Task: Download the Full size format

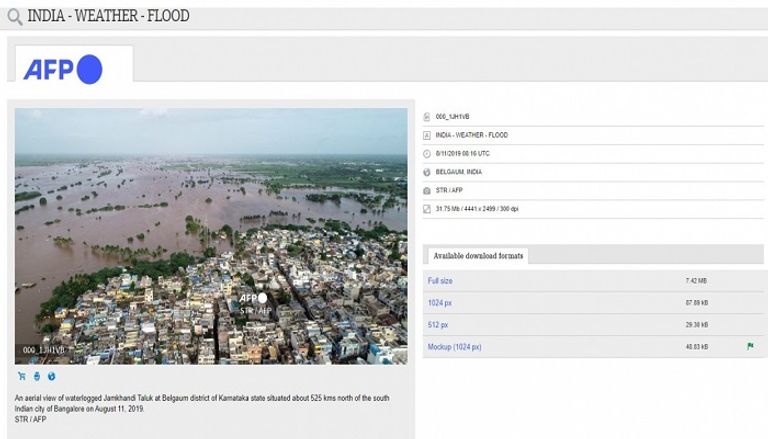Action: point(441,281)
